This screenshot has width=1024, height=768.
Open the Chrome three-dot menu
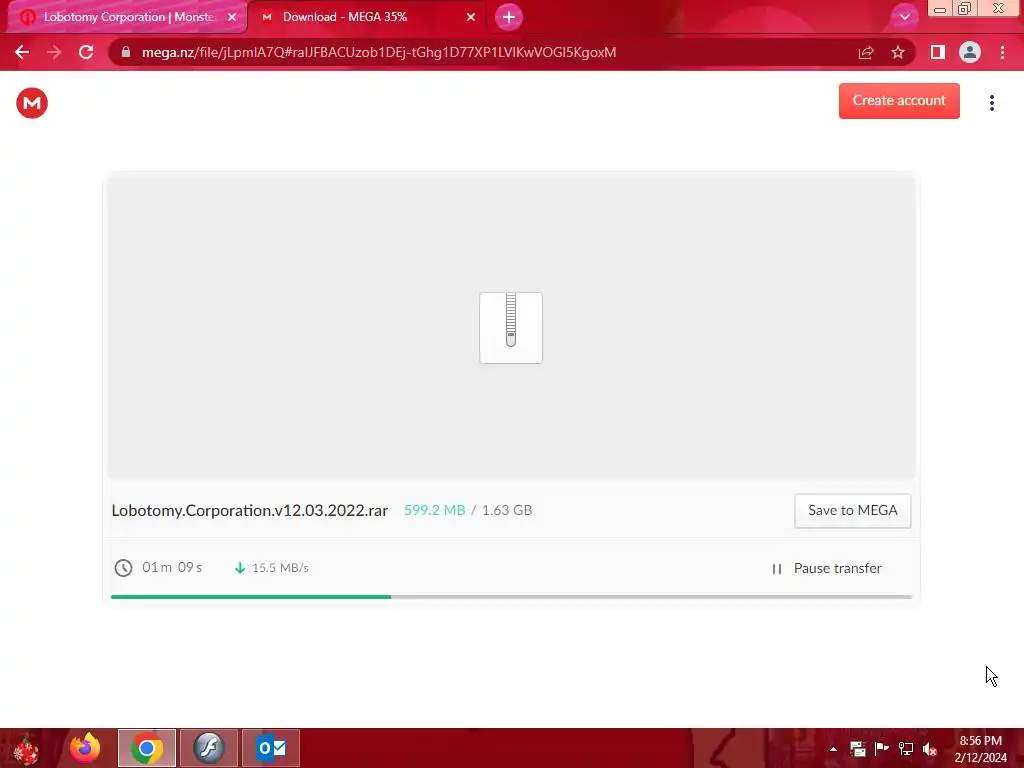tap(1002, 52)
